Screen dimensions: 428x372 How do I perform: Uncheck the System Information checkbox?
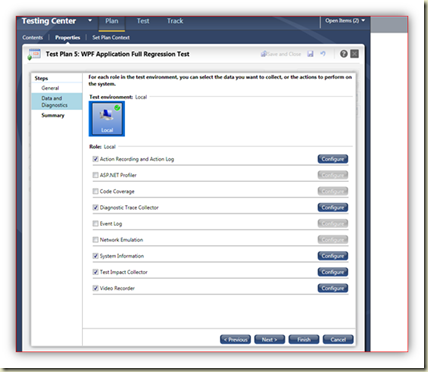96,256
